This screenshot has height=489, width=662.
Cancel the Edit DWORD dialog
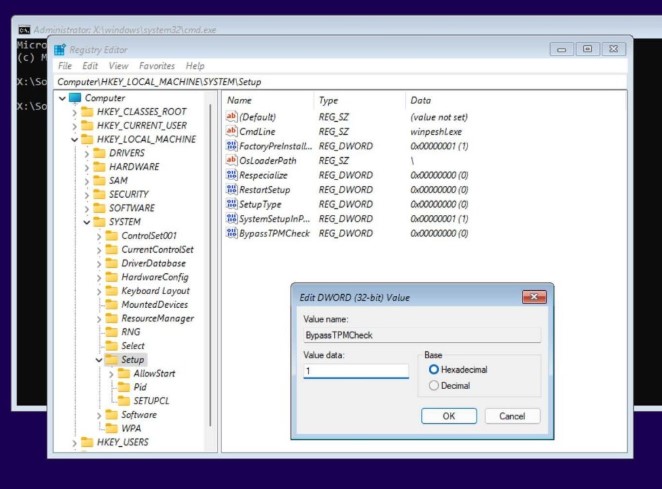pos(512,416)
